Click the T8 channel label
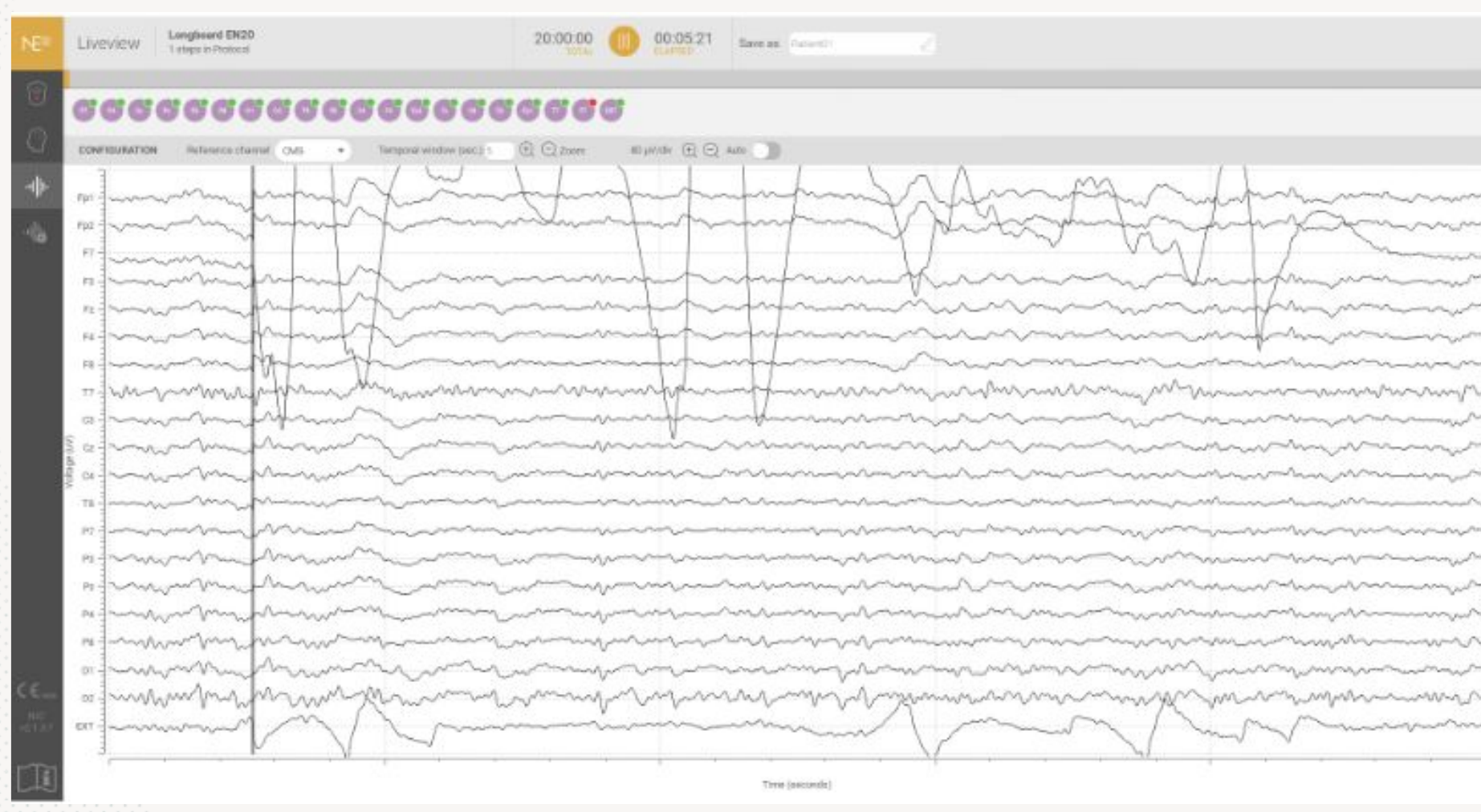The image size is (1481, 812). pos(88,503)
